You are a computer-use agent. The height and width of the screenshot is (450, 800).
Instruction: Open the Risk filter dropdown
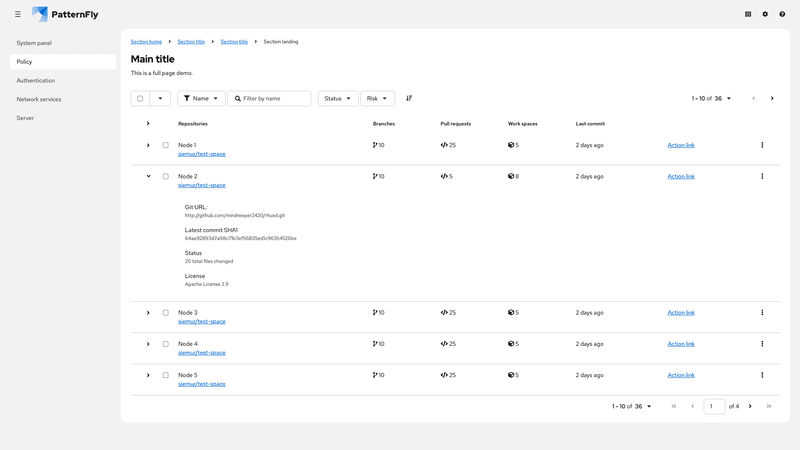(x=377, y=98)
